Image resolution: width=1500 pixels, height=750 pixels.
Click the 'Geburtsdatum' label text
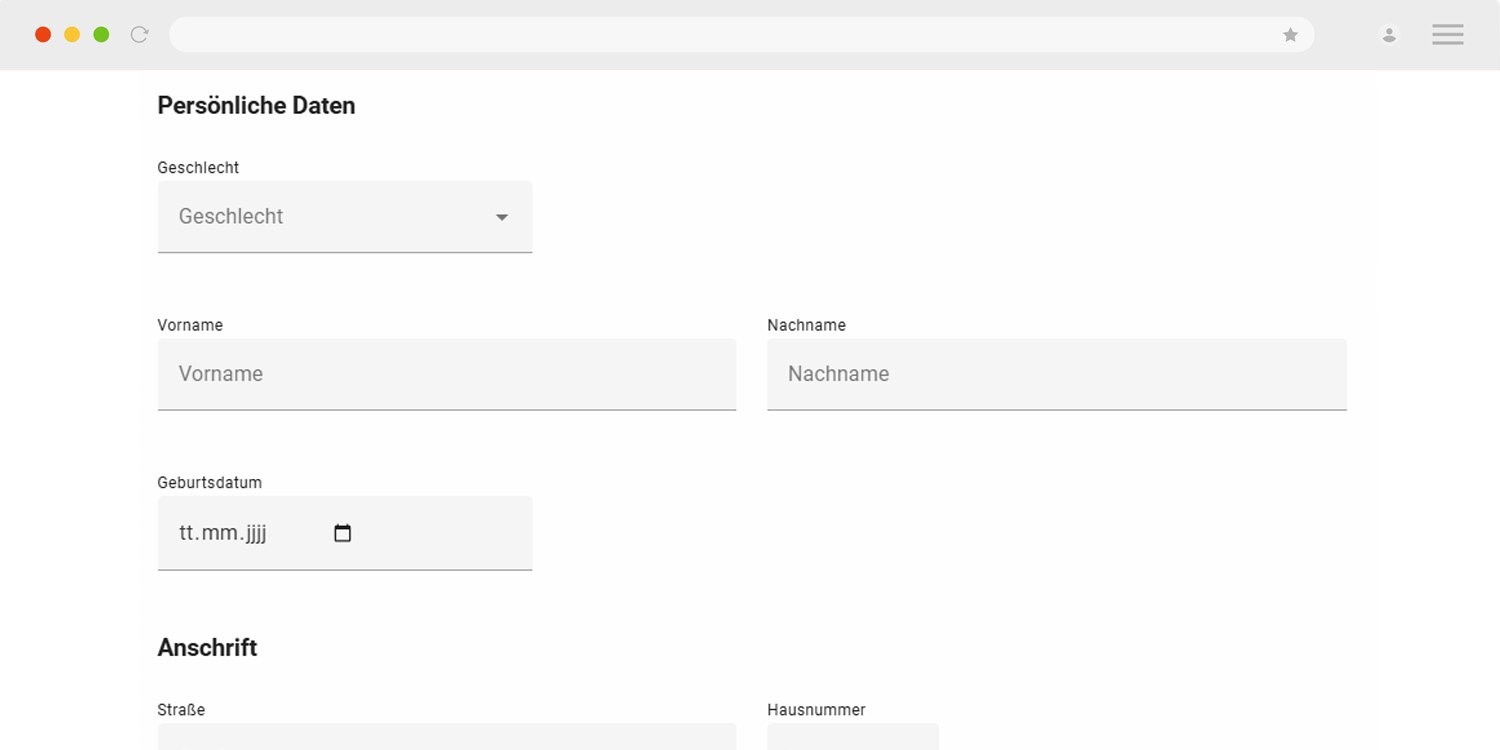210,483
